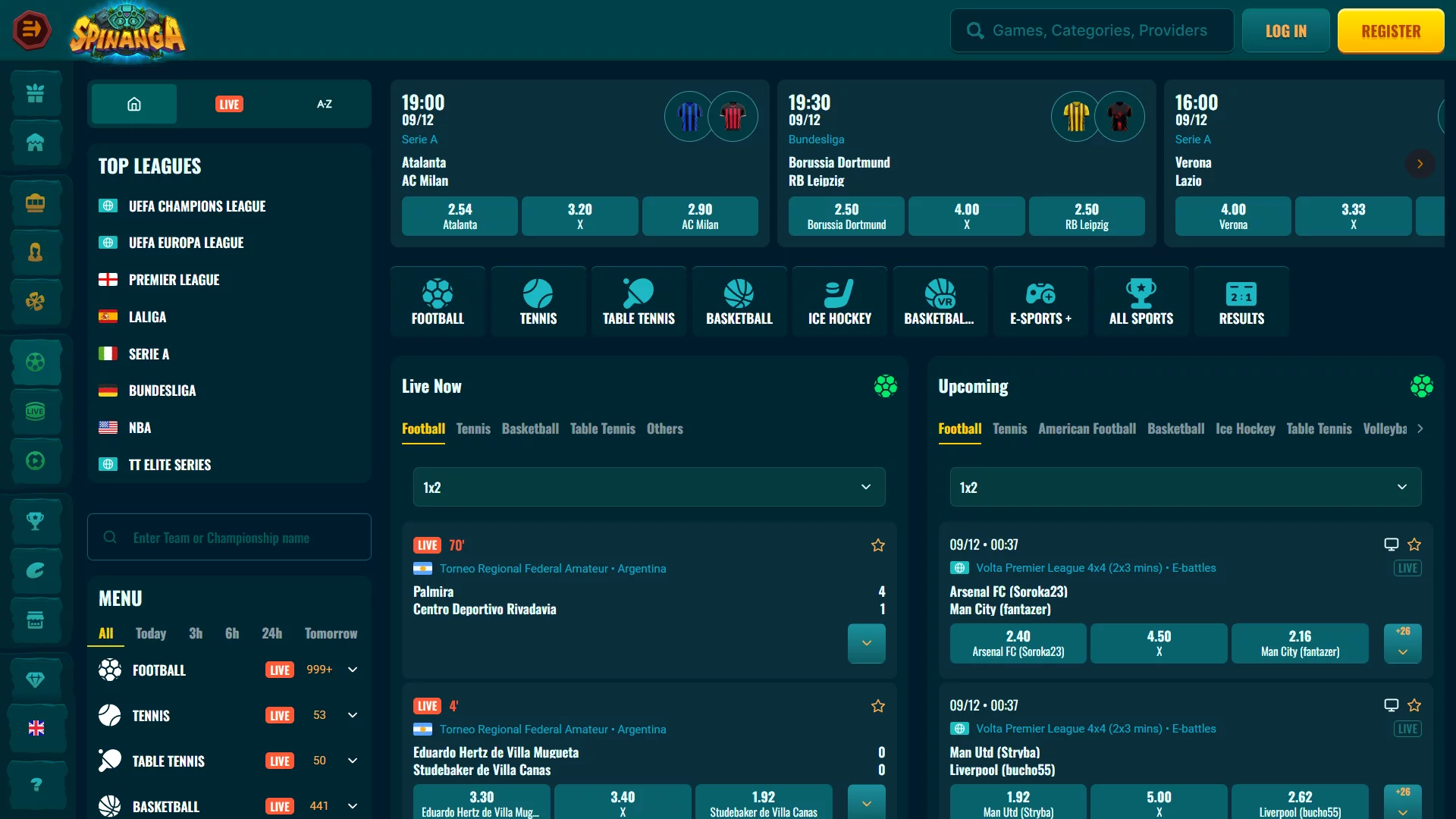This screenshot has width=1456, height=819.
Task: Expand the Table Tennis menu row chevron
Action: (x=353, y=761)
